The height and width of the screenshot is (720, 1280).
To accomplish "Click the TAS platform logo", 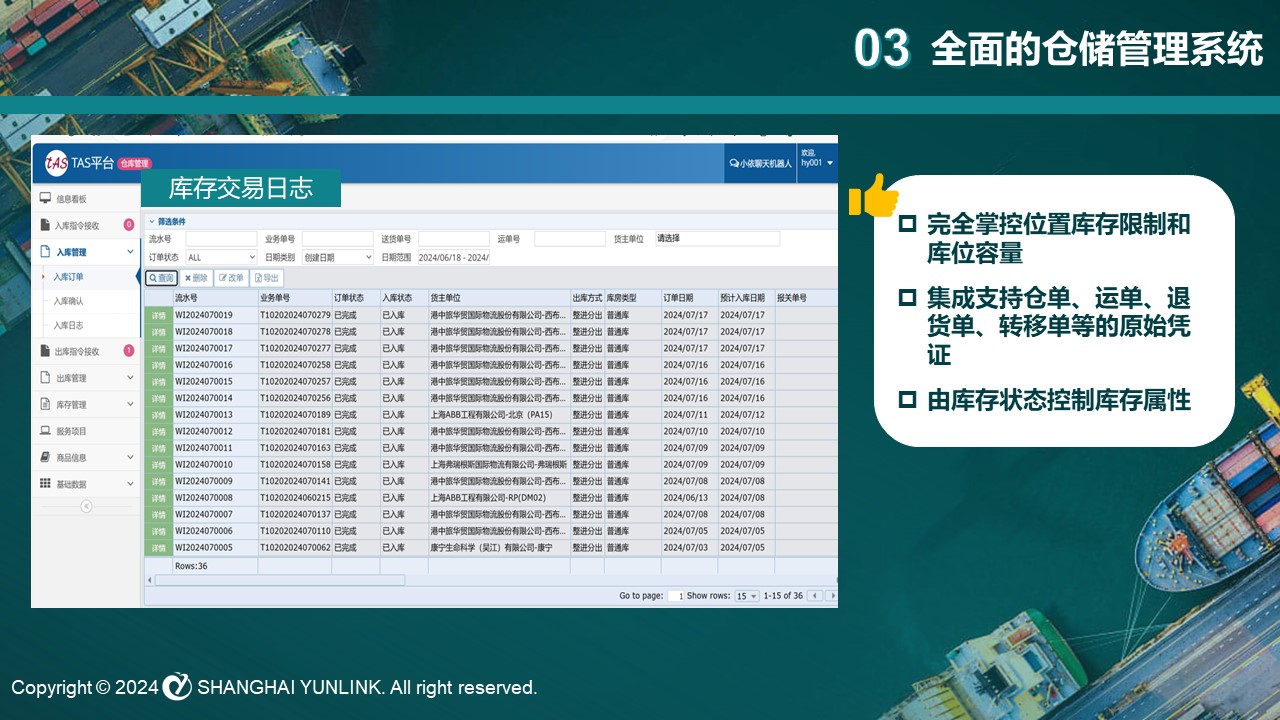I will pos(56,163).
